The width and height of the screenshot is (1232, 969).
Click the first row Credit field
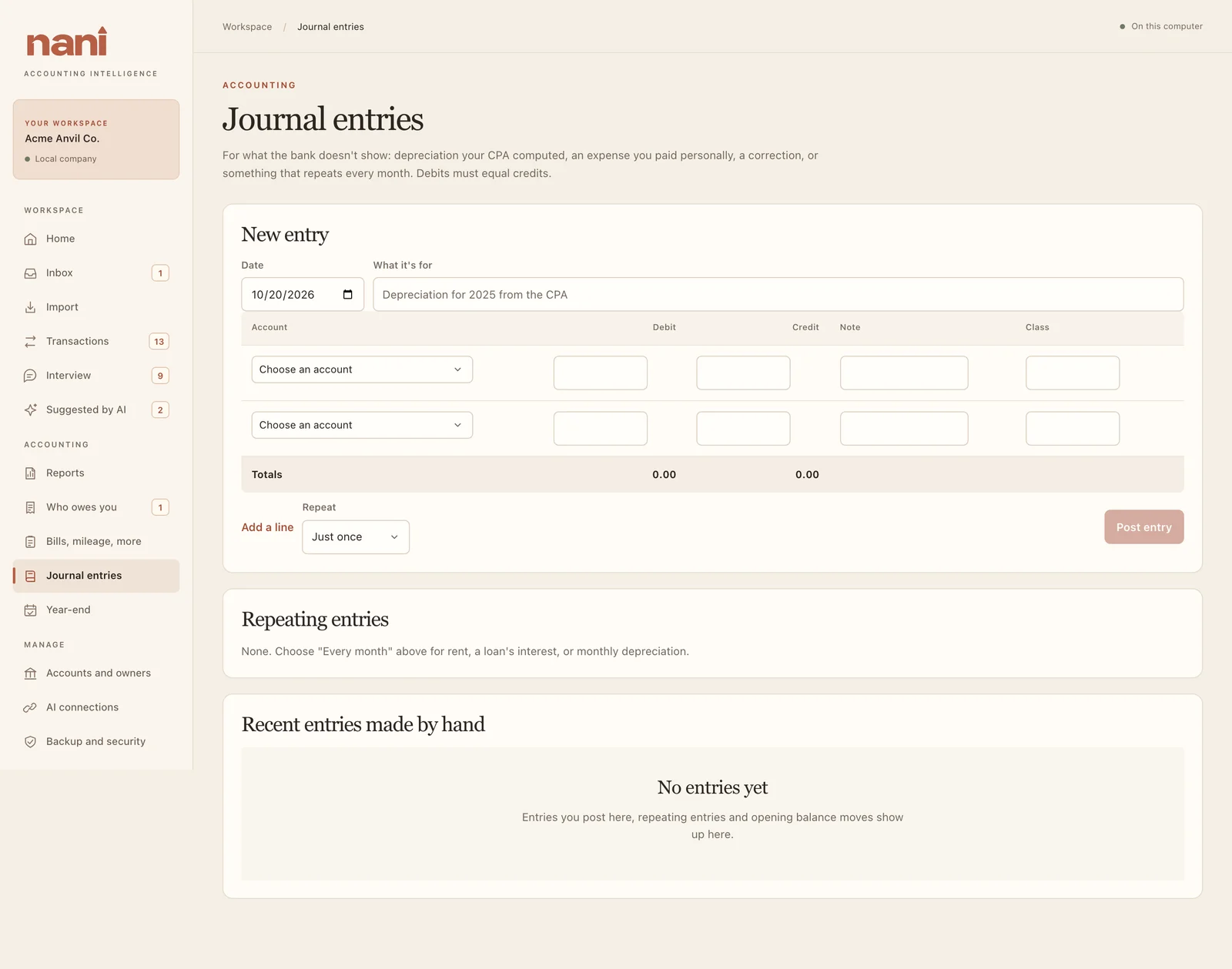(x=743, y=373)
